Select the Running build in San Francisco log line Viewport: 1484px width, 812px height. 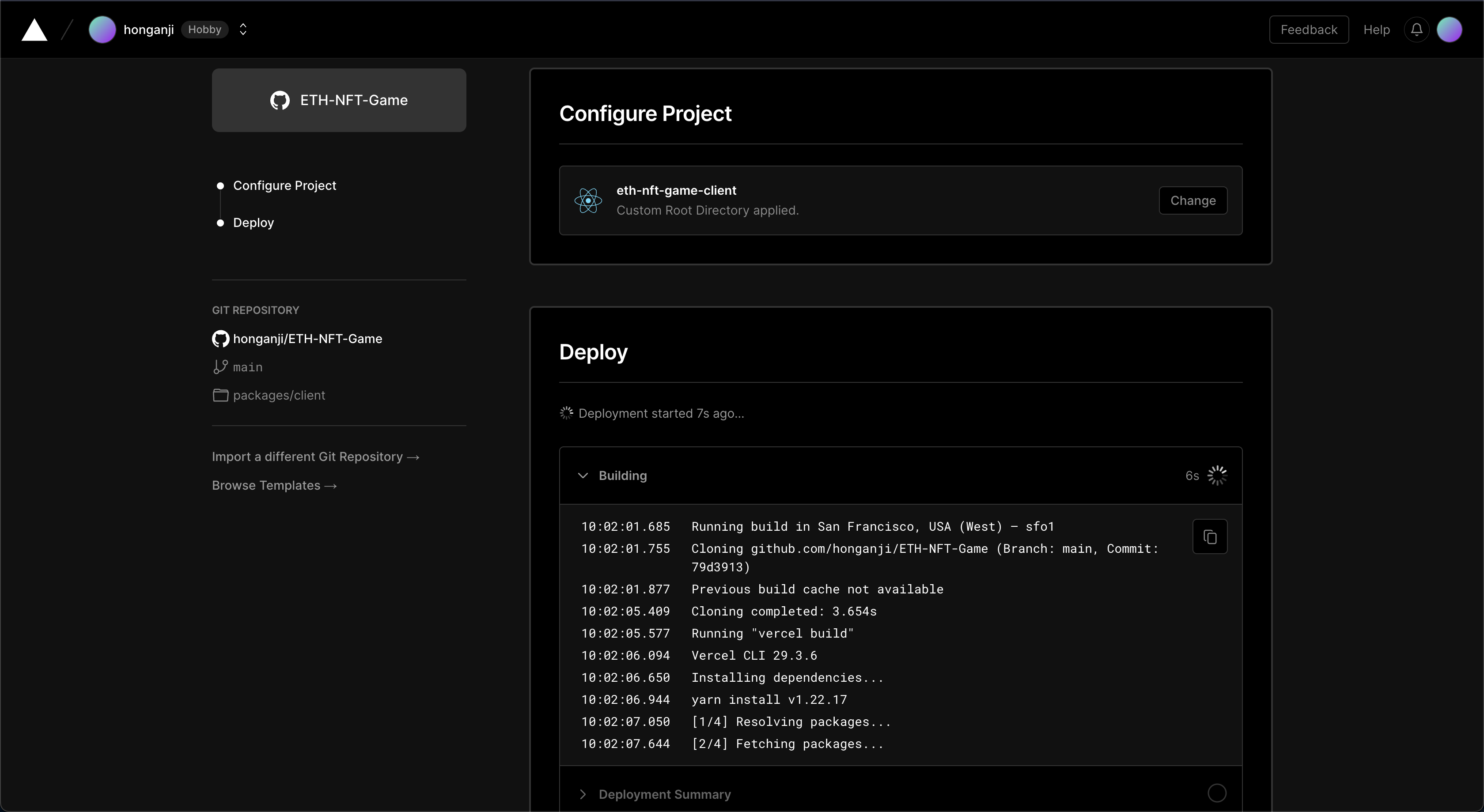[873, 526]
